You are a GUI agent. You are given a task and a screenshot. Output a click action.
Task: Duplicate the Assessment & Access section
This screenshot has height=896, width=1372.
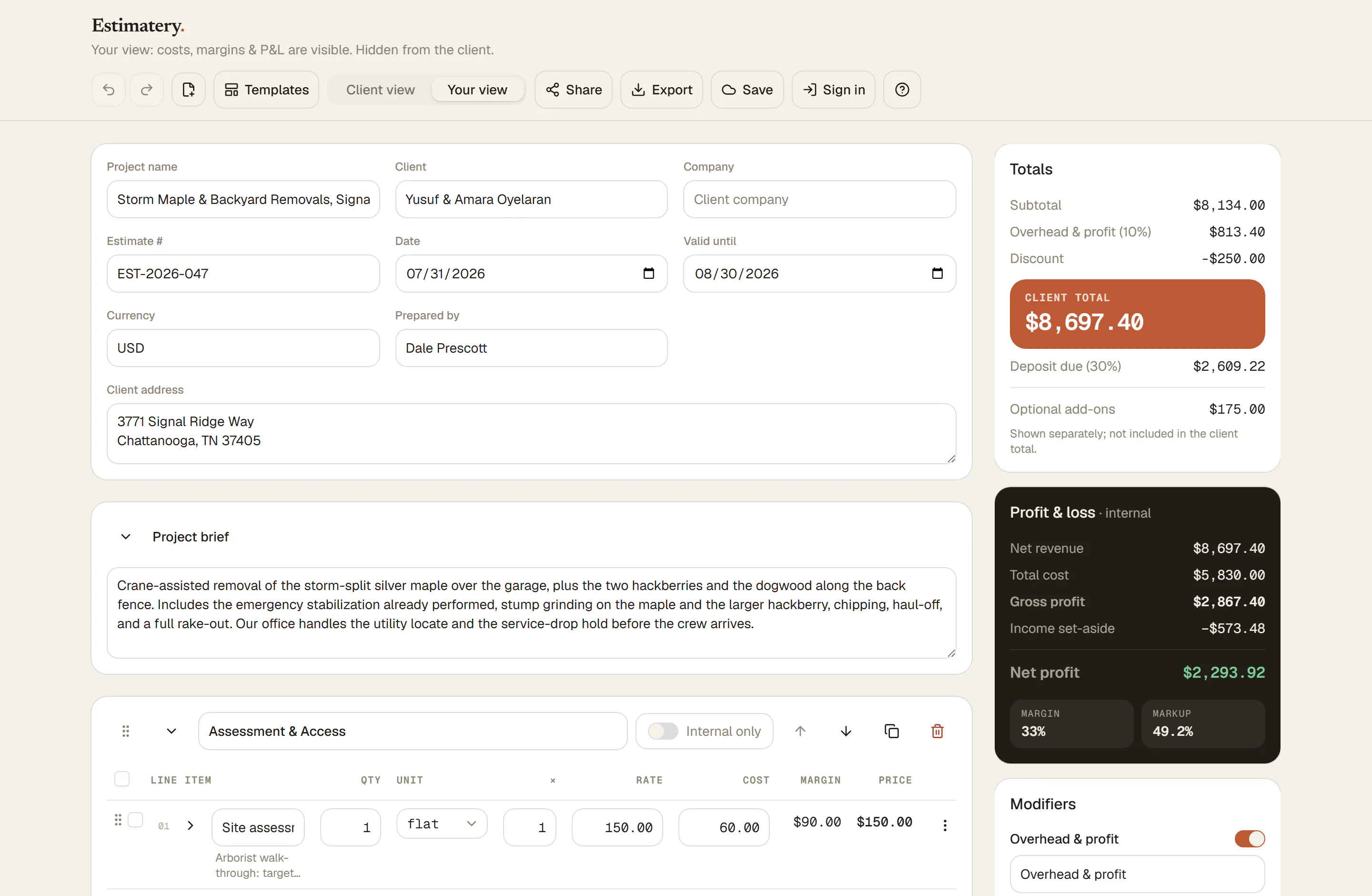point(891,731)
